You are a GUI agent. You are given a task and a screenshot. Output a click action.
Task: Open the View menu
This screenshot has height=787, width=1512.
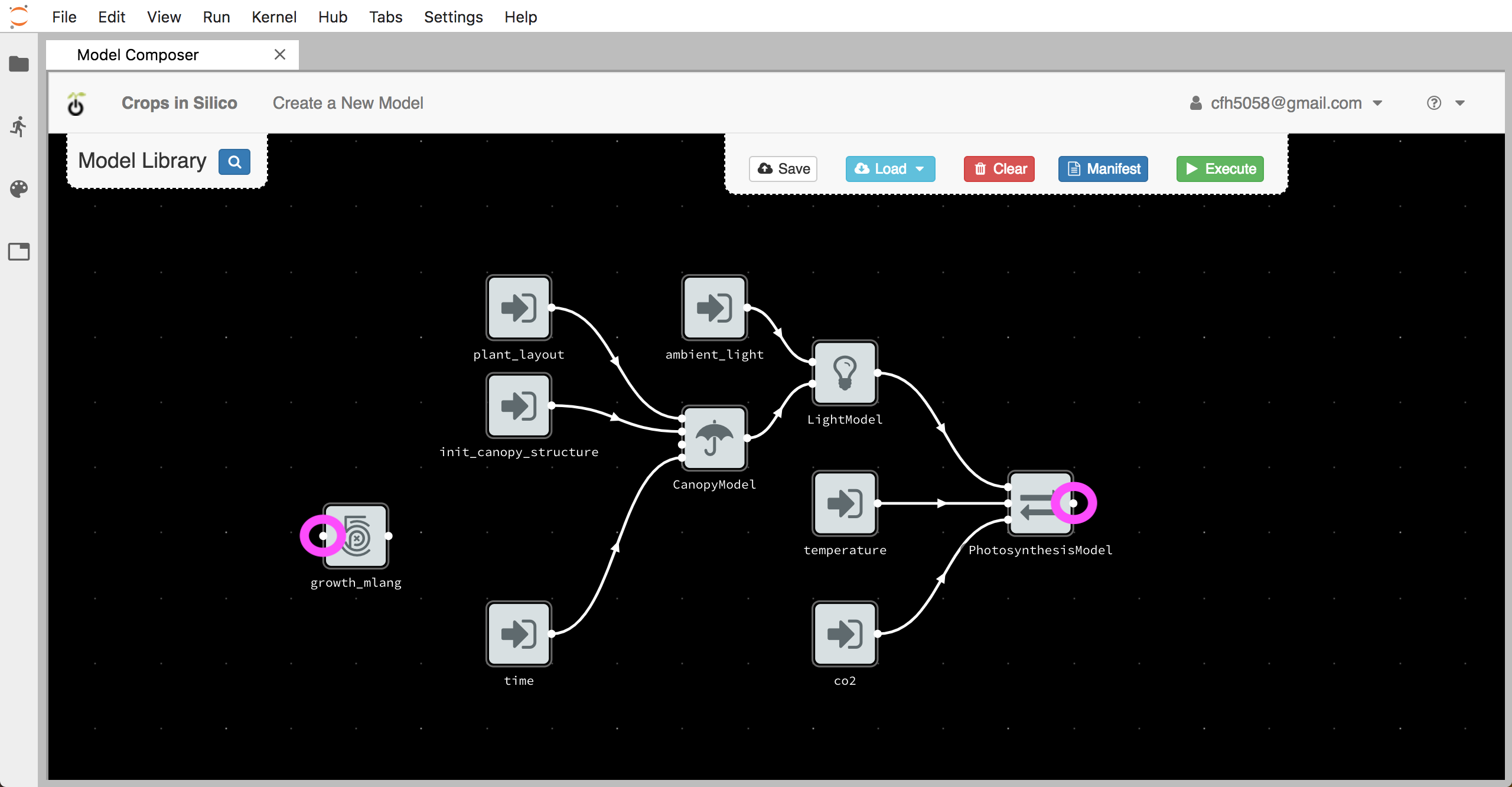click(x=162, y=17)
